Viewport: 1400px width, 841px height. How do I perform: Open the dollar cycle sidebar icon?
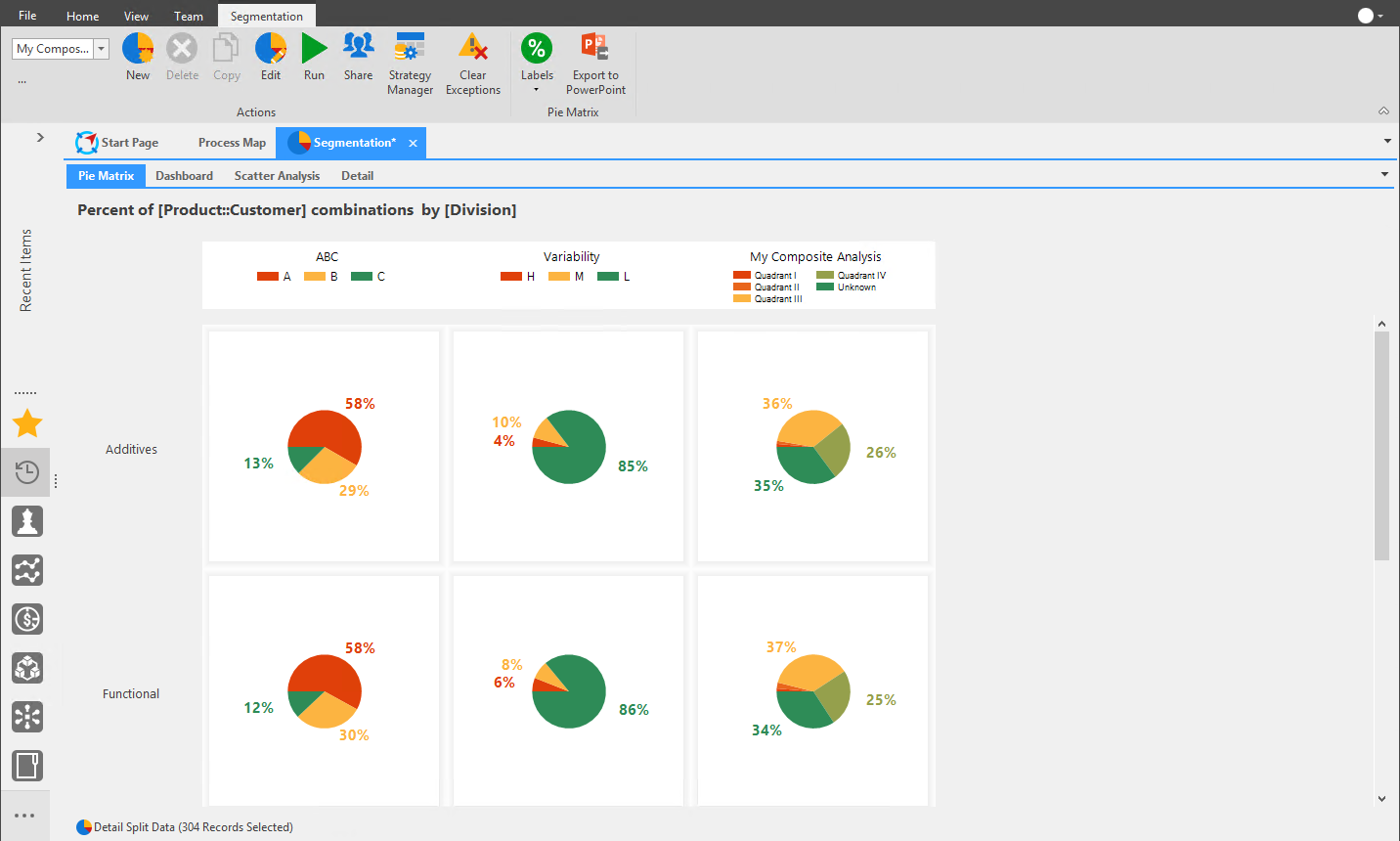27,619
